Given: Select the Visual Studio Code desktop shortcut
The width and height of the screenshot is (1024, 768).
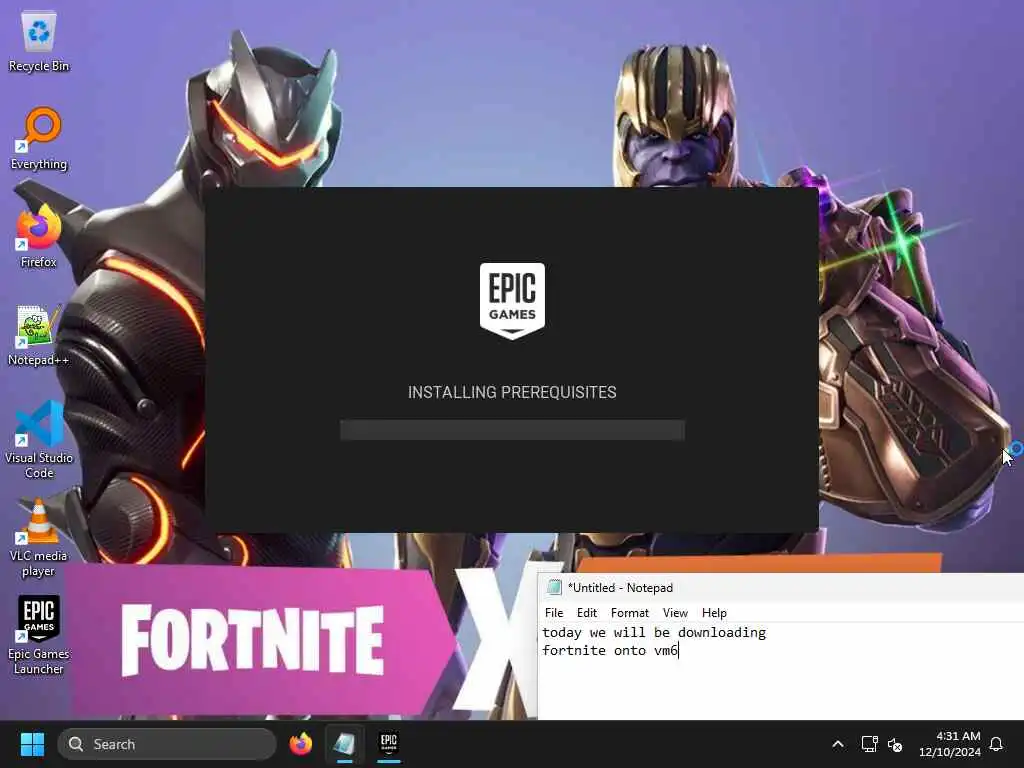Looking at the screenshot, I should (x=39, y=440).
